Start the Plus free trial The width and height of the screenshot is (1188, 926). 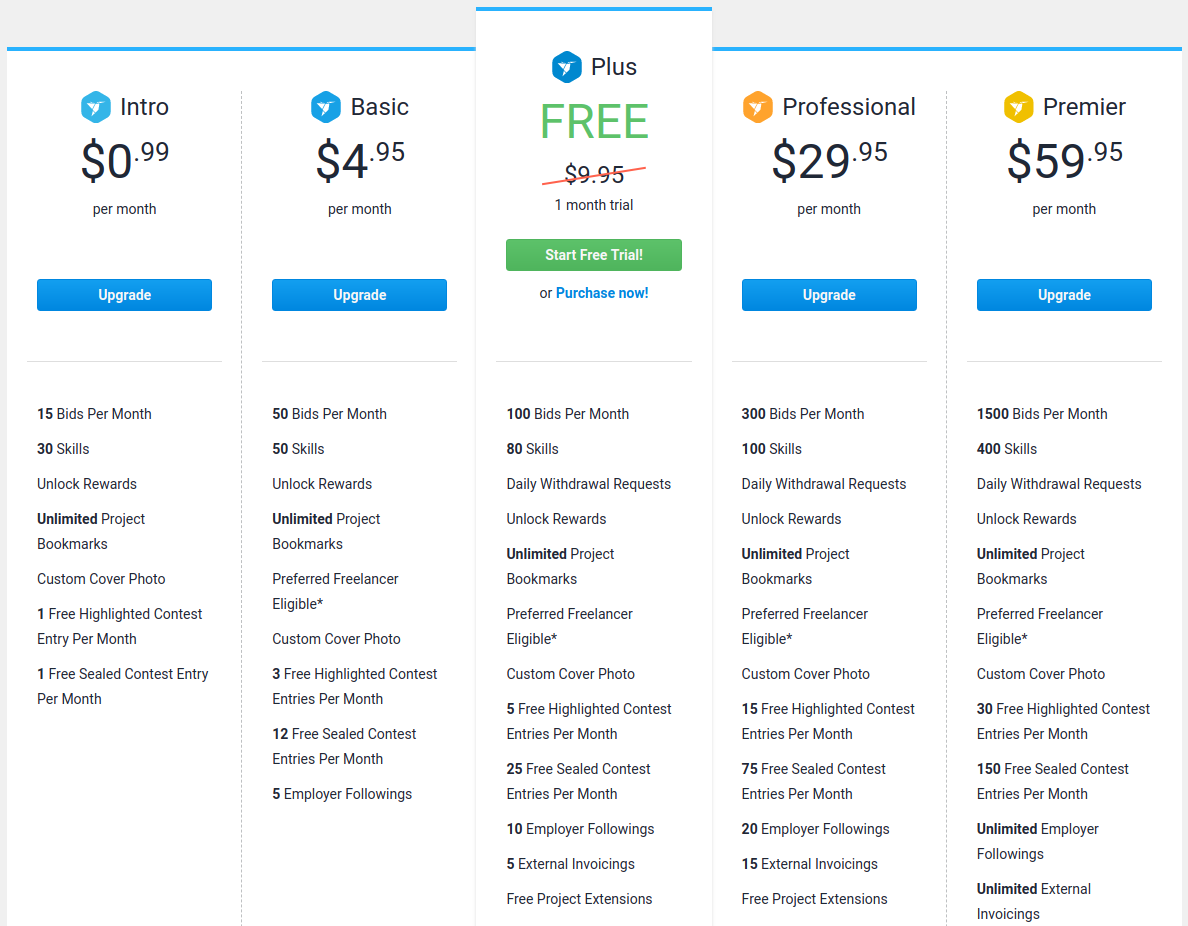coord(594,255)
